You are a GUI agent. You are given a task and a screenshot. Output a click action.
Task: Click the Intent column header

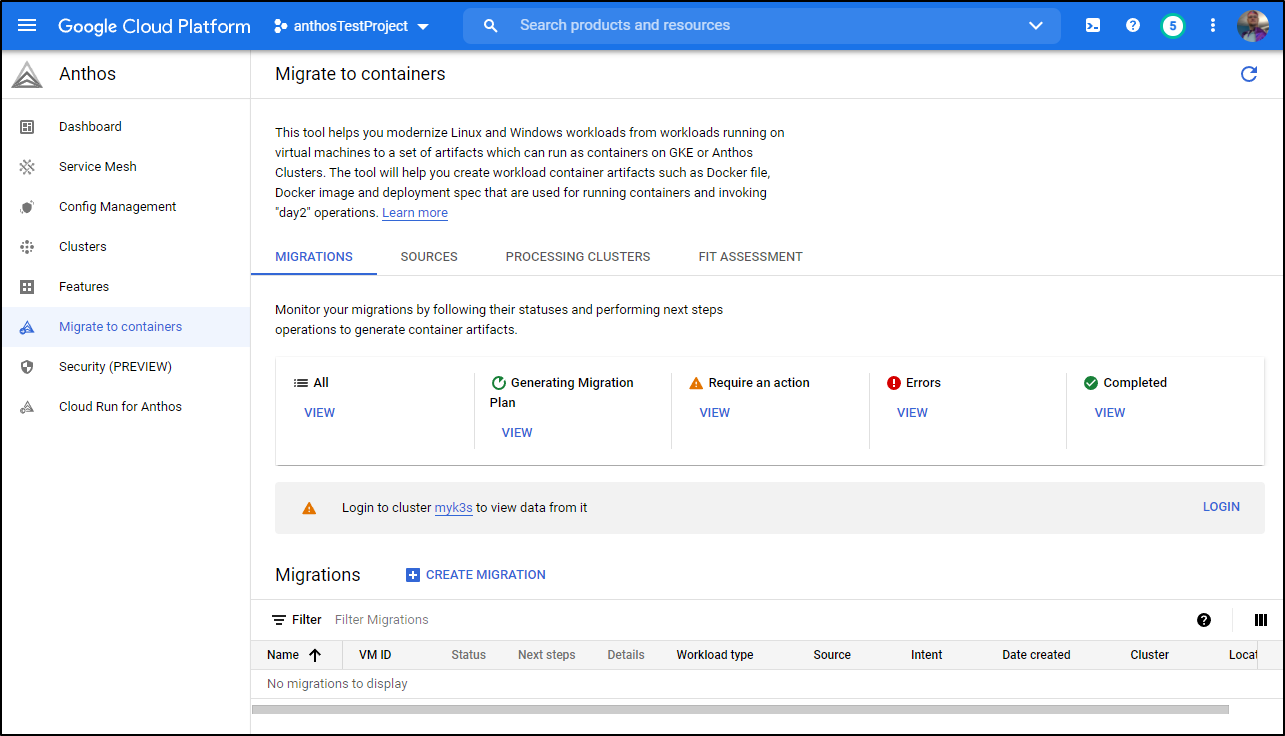[926, 655]
